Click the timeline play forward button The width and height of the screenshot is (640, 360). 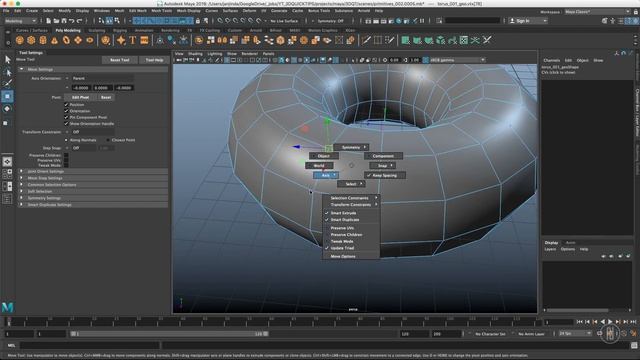coord(610,322)
